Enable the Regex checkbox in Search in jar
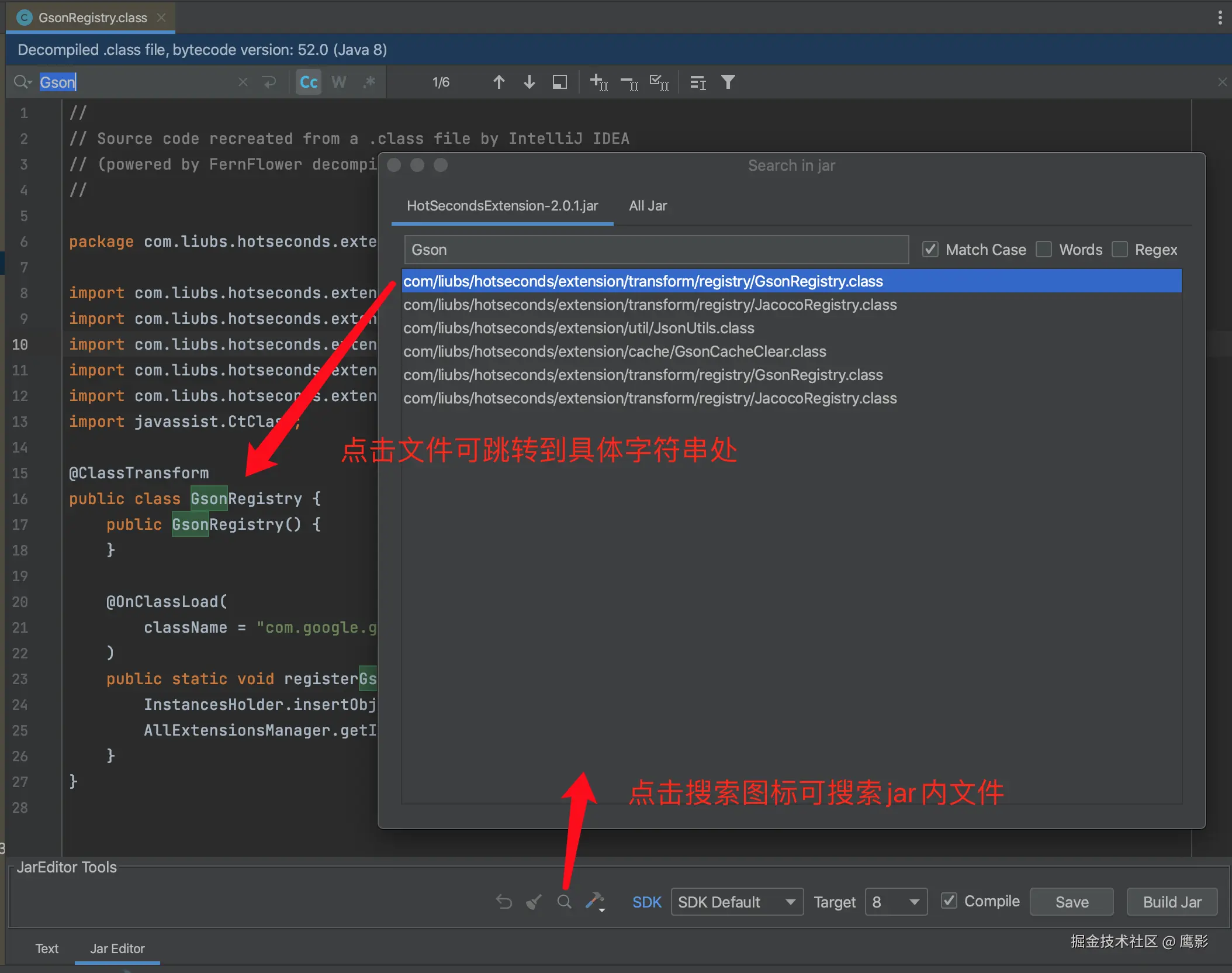The image size is (1232, 973). click(x=1120, y=250)
